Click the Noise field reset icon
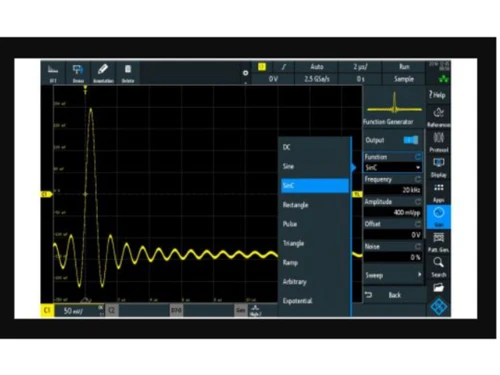The width and height of the screenshot is (500, 375). 418,246
